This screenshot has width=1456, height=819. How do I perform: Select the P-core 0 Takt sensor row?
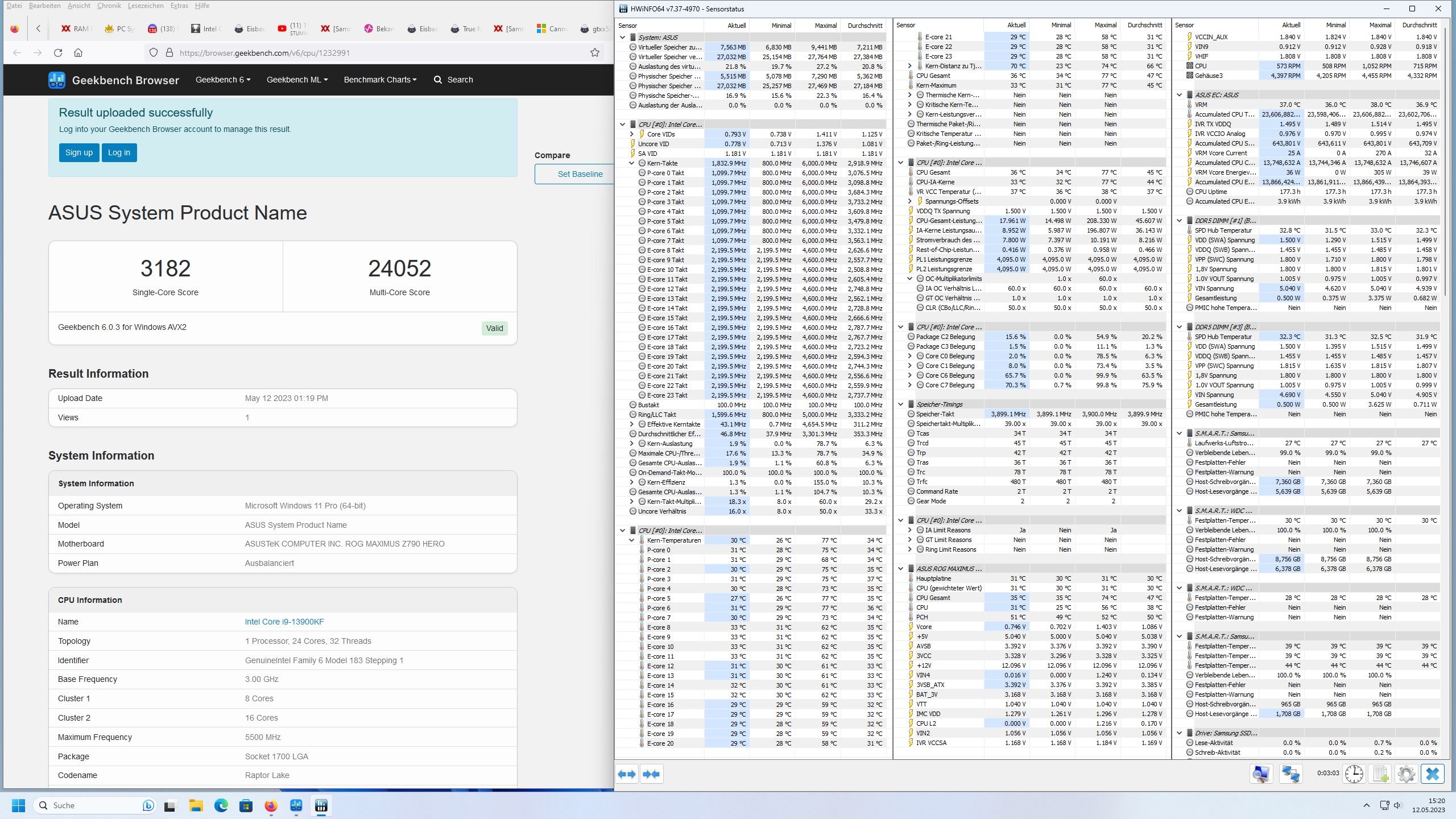coord(752,173)
